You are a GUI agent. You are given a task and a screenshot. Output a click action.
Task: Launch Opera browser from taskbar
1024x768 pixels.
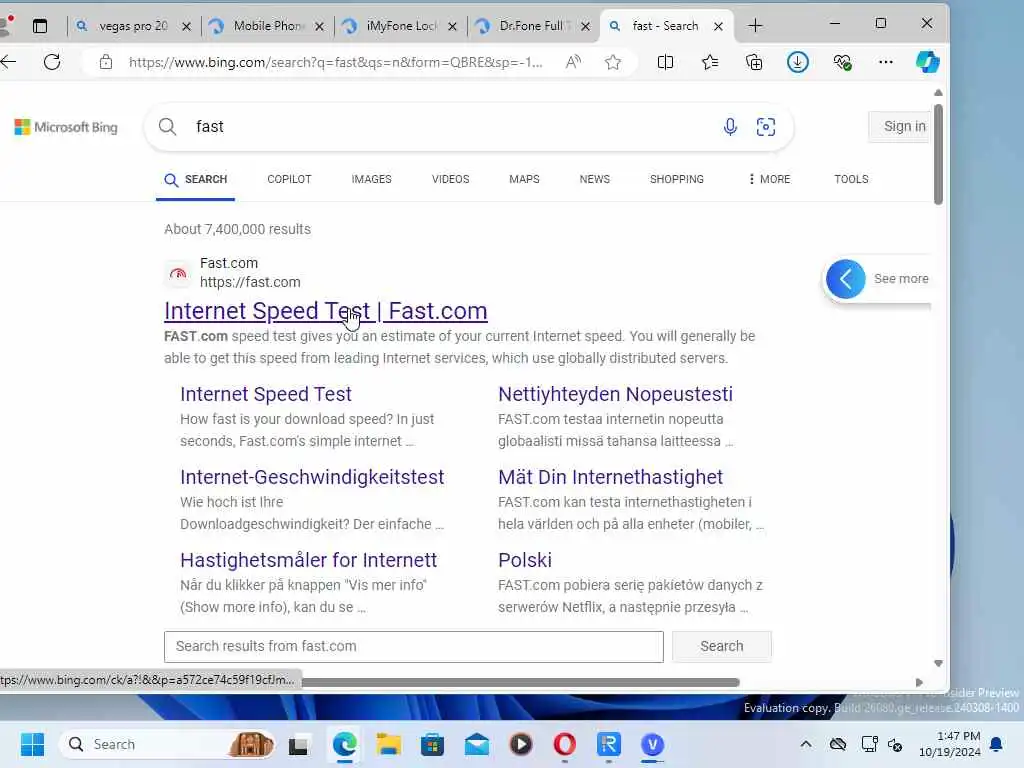(x=564, y=744)
